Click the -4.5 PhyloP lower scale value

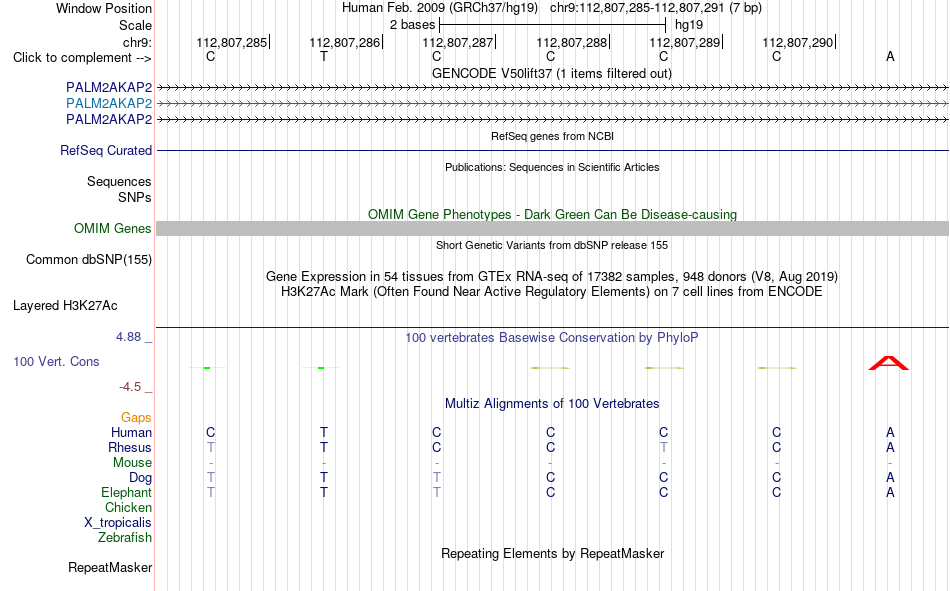tap(130, 387)
